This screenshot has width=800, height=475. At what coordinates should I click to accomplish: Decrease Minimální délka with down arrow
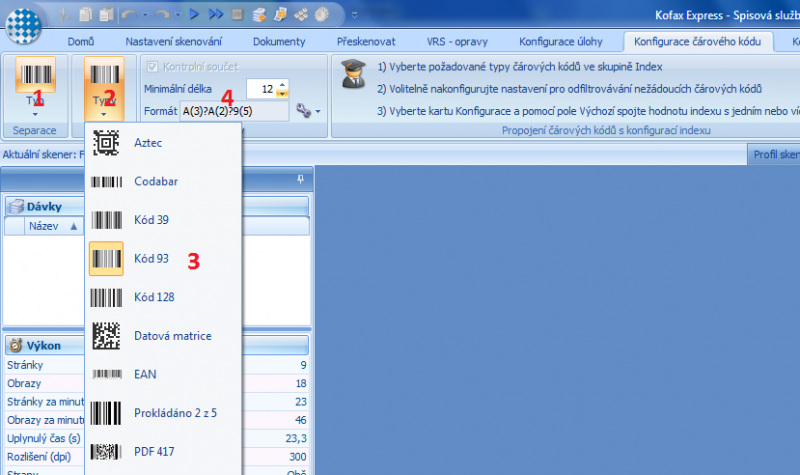(282, 94)
